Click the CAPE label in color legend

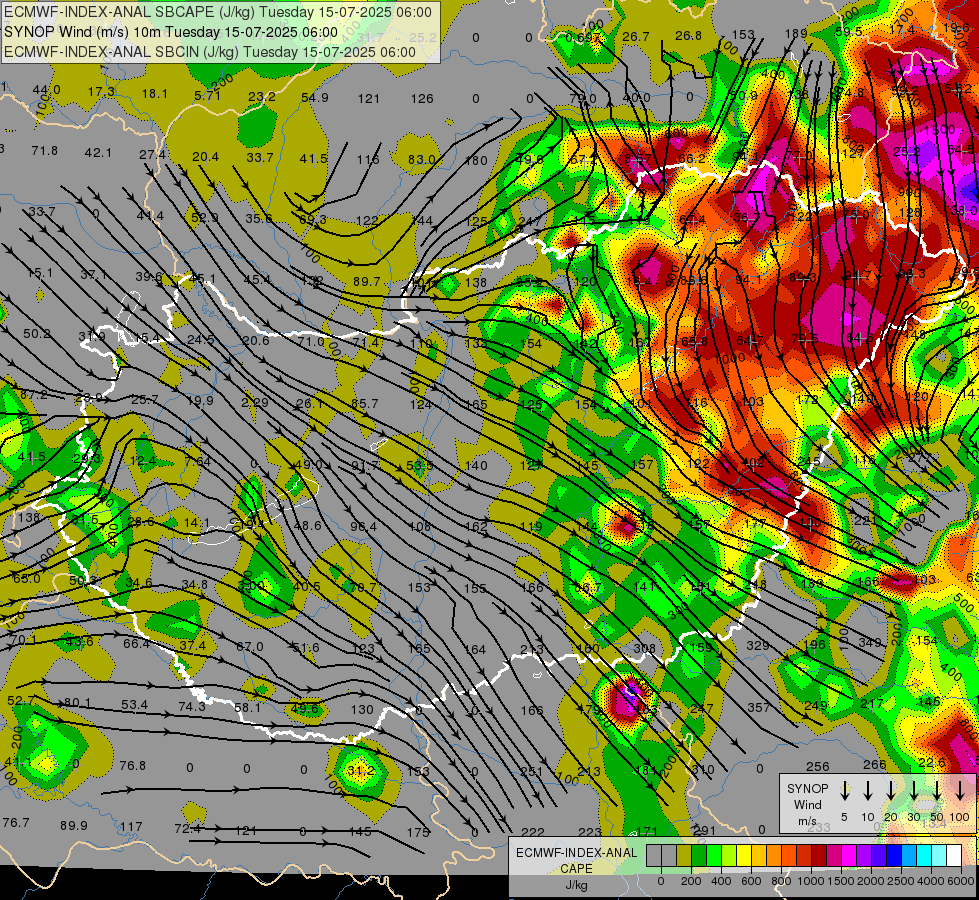(576, 869)
